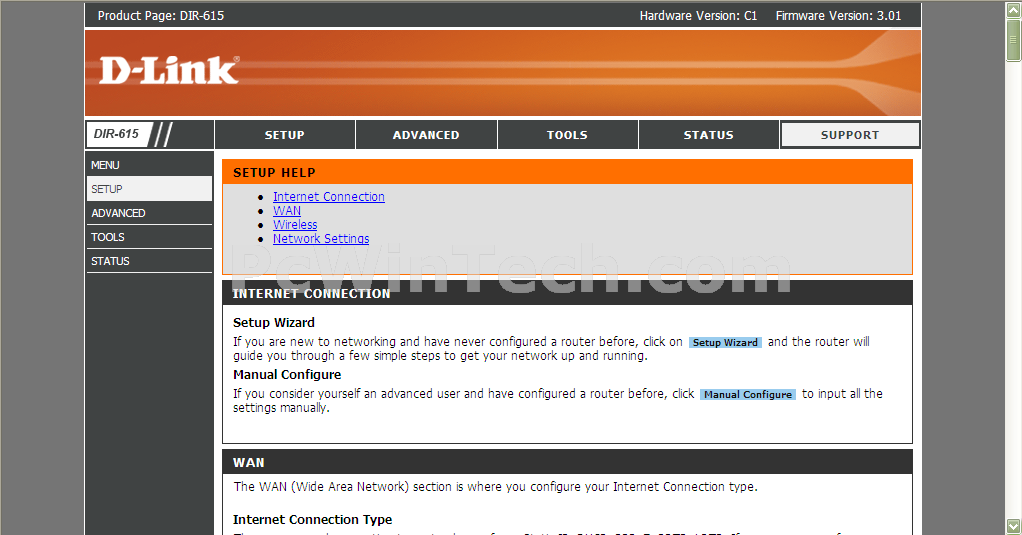Click the Hardware Version: C1 text
Screen dimensions: 1022x535
pos(698,16)
